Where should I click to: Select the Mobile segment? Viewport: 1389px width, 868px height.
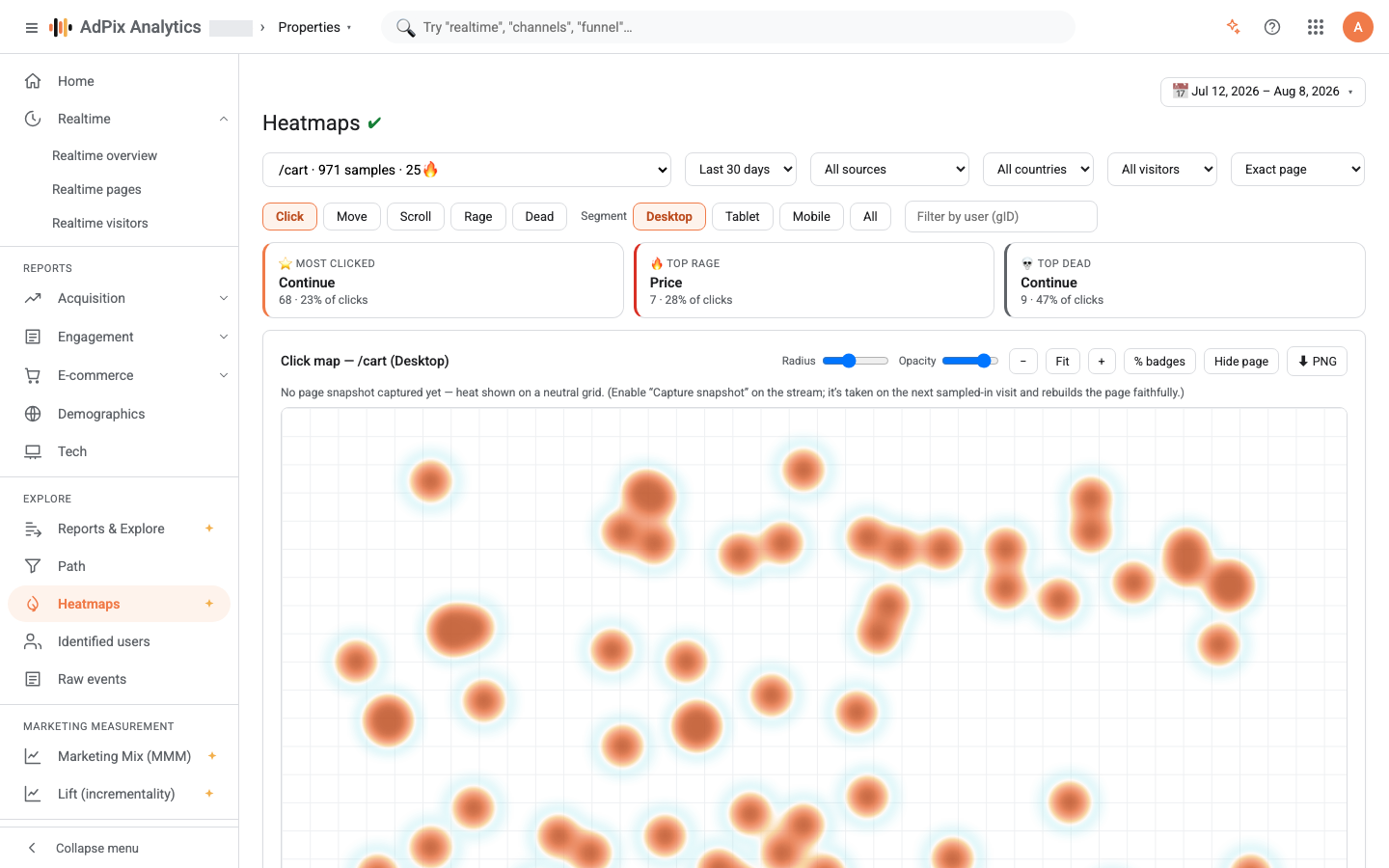[811, 216]
